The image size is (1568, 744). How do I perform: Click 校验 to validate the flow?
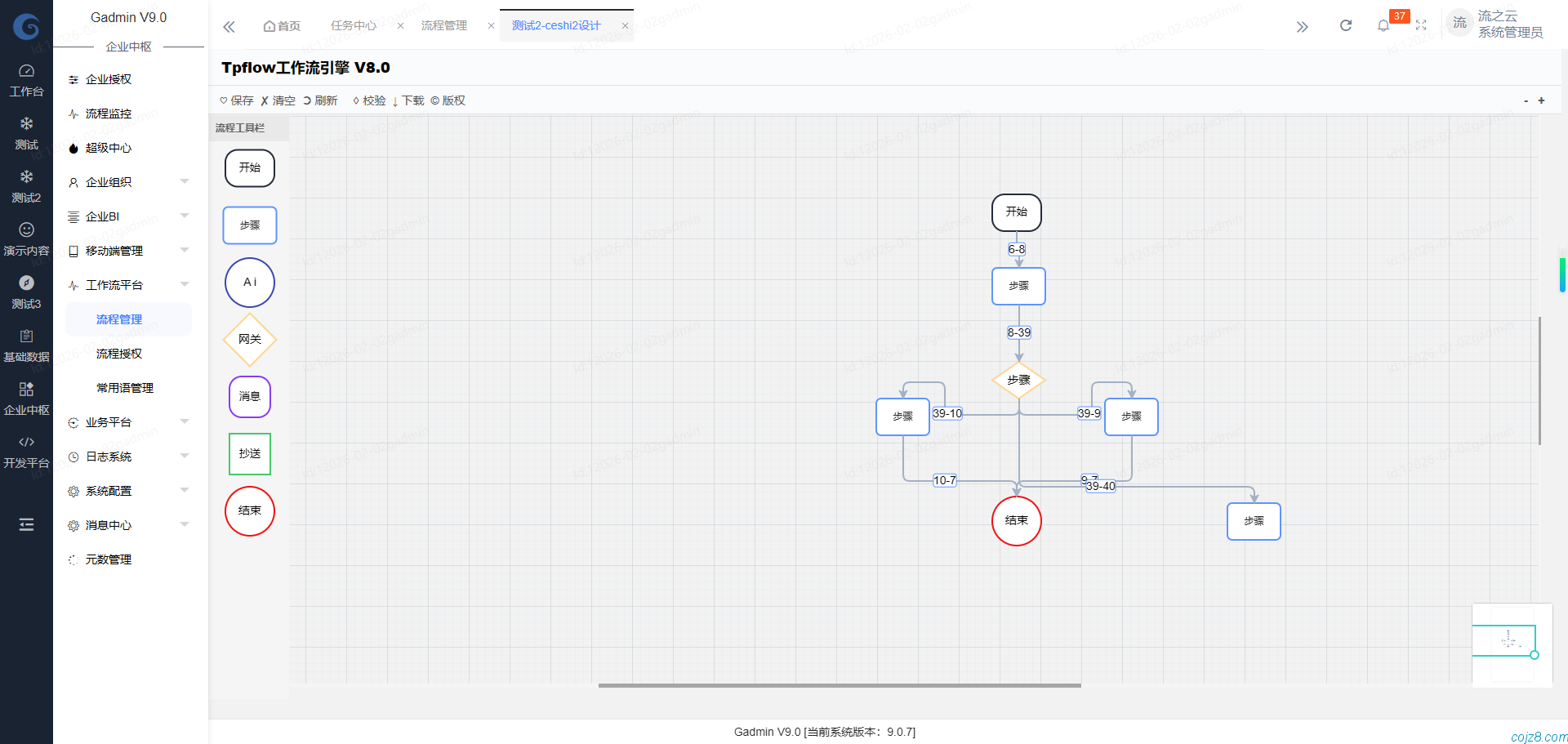[369, 100]
